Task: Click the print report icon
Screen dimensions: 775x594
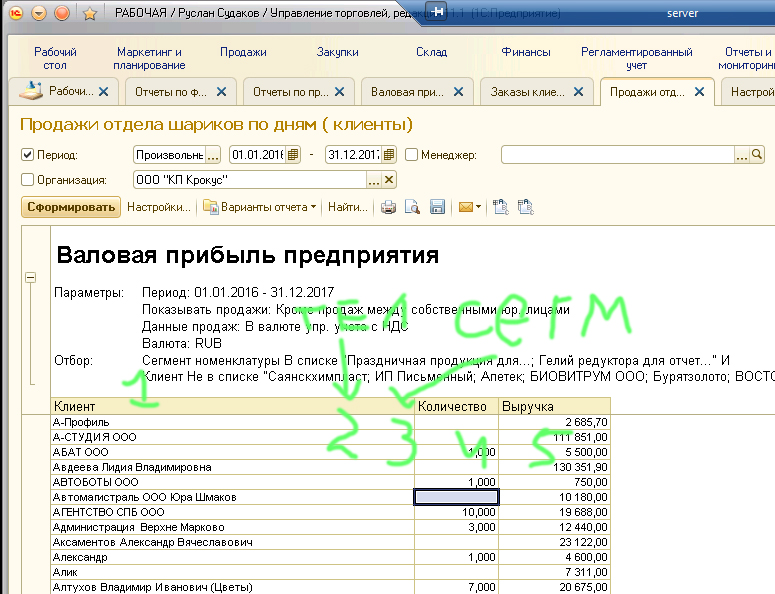Action: pos(388,208)
